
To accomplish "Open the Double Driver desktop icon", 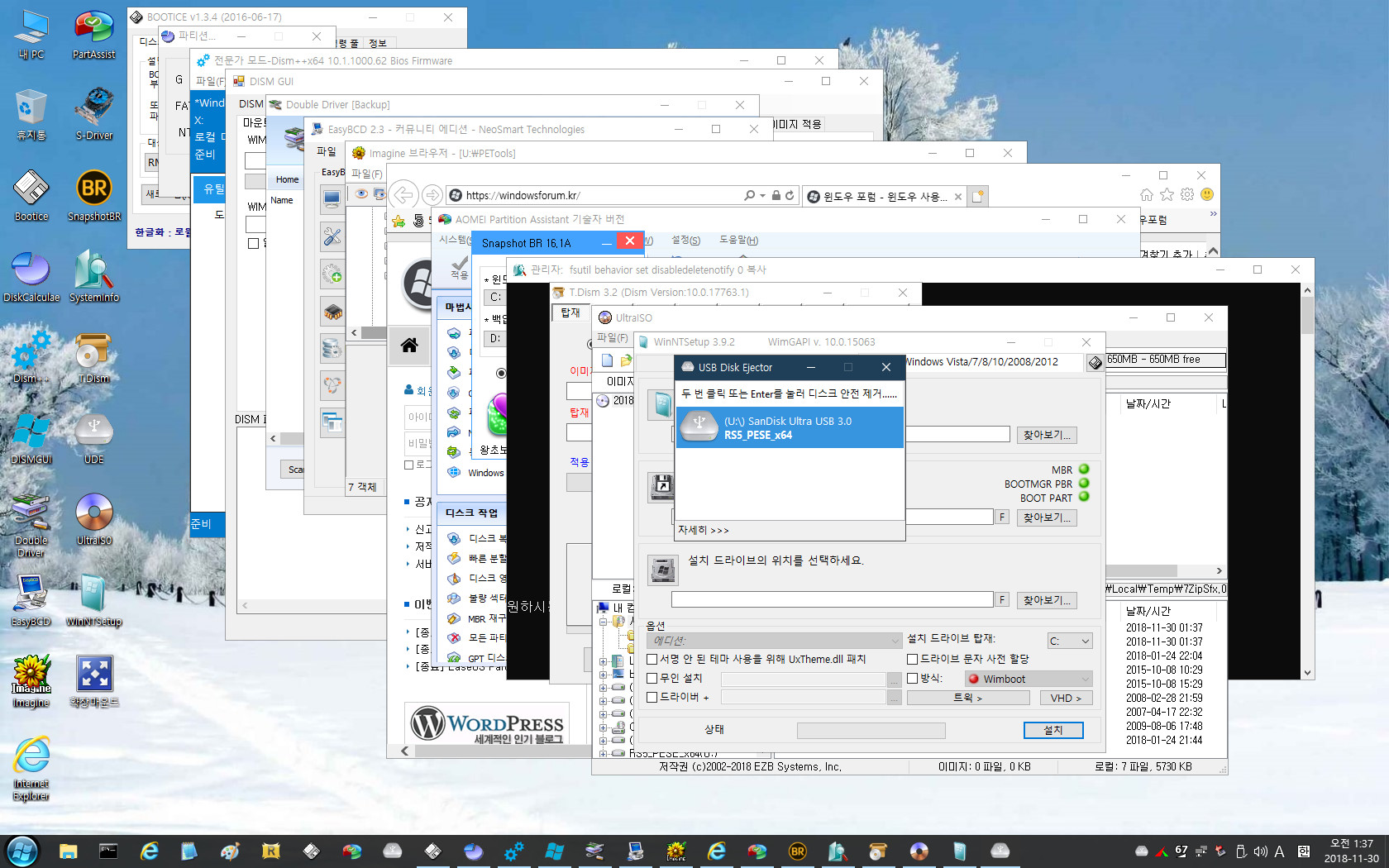I will 31,525.
